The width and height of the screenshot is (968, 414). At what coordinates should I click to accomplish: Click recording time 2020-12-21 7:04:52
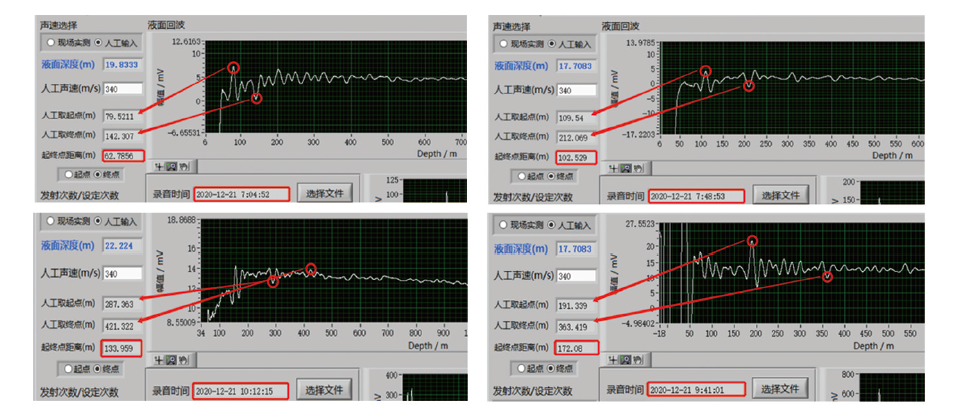click(x=241, y=194)
